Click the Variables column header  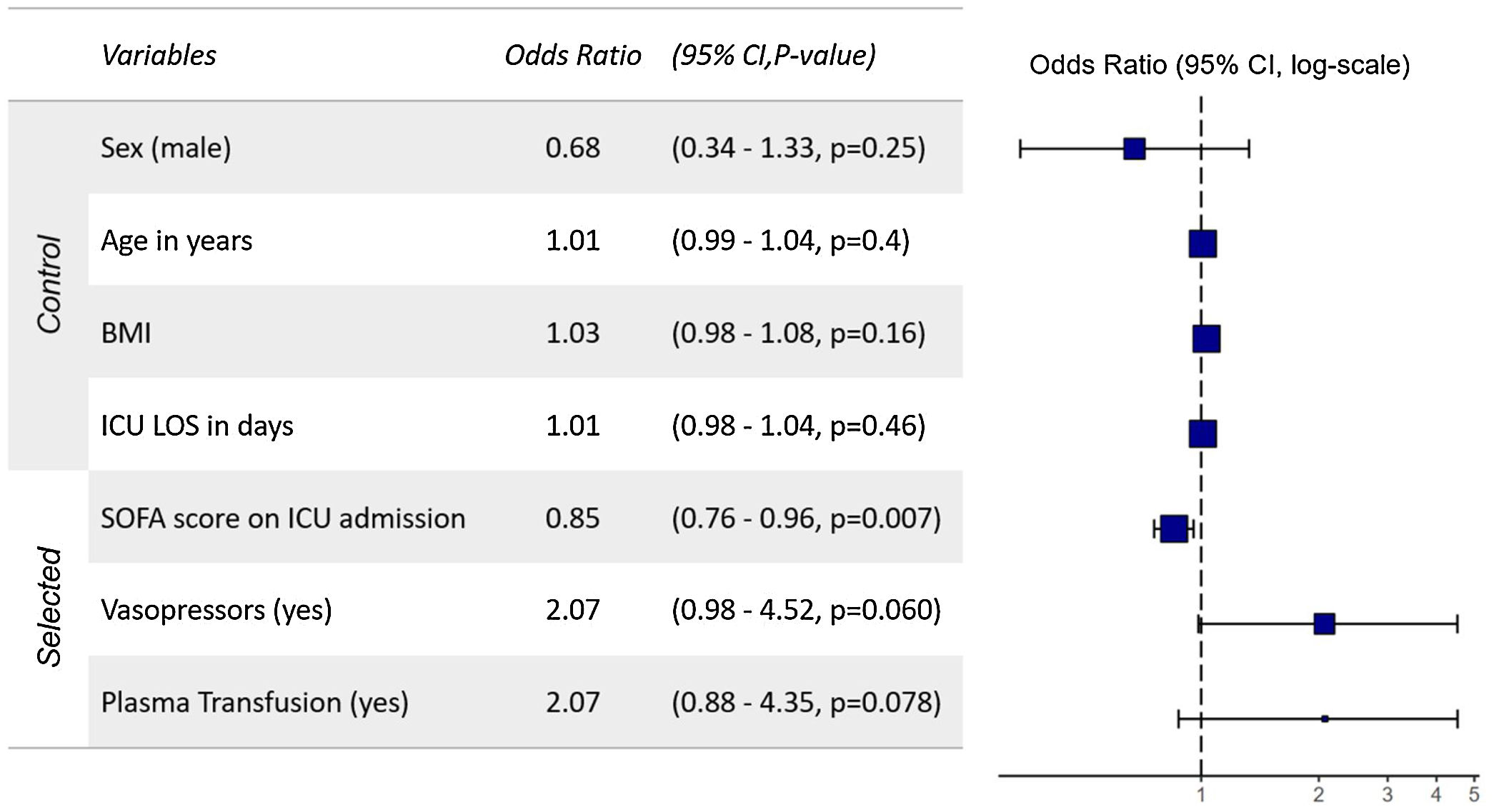point(159,56)
